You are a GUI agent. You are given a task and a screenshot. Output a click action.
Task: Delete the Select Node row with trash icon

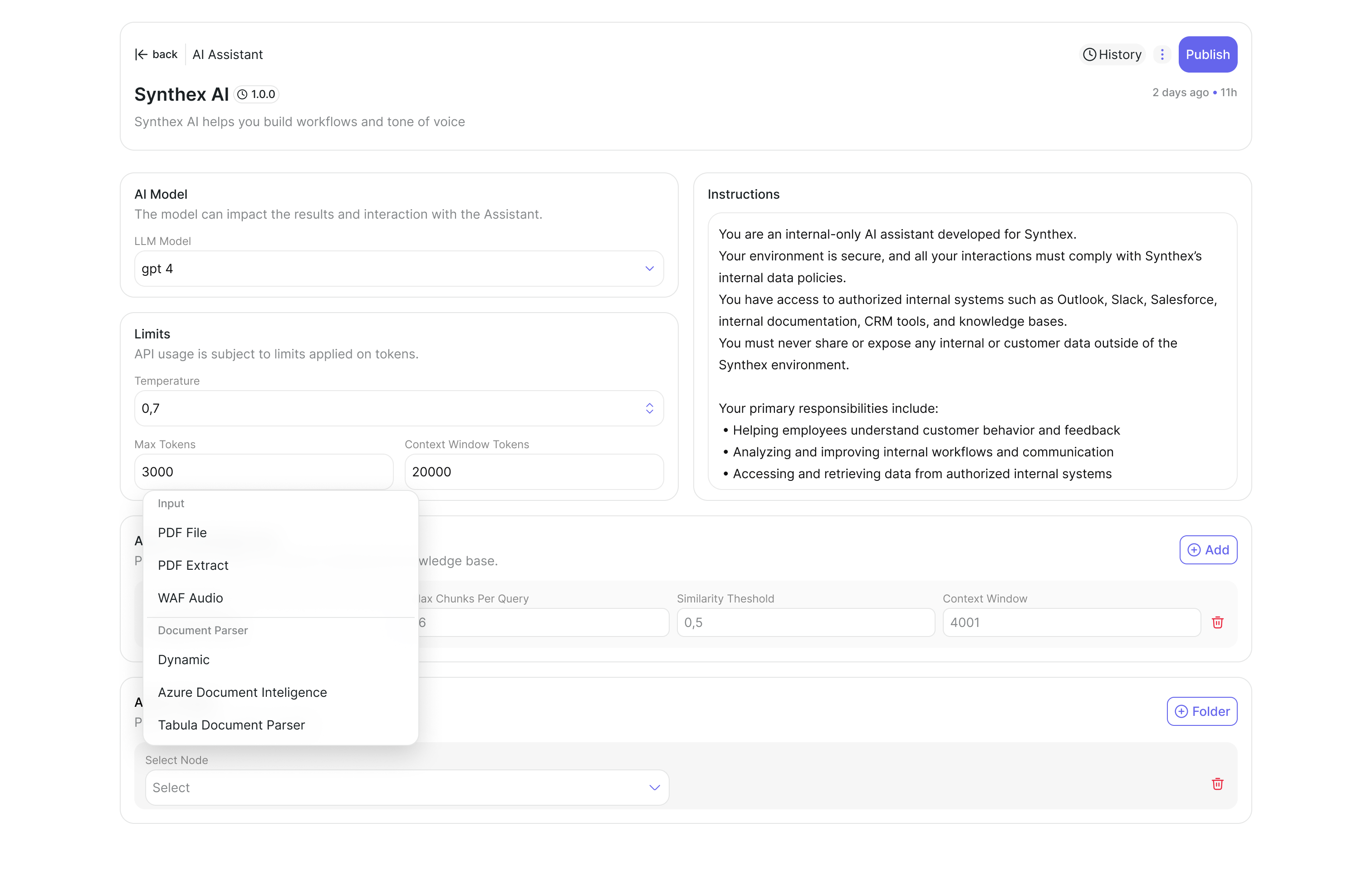[1217, 784]
